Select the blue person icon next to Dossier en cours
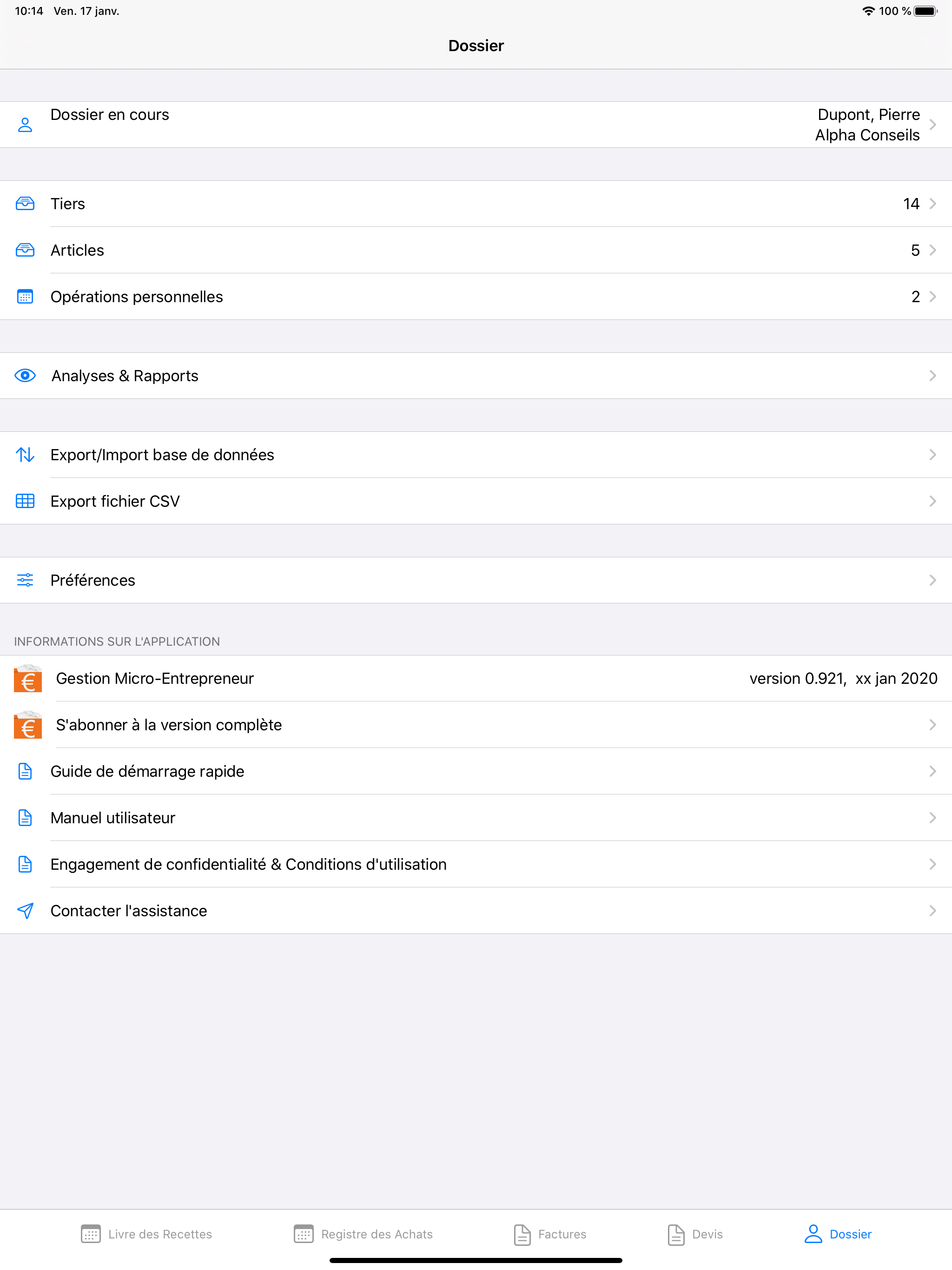This screenshot has height=1270, width=952. [25, 124]
